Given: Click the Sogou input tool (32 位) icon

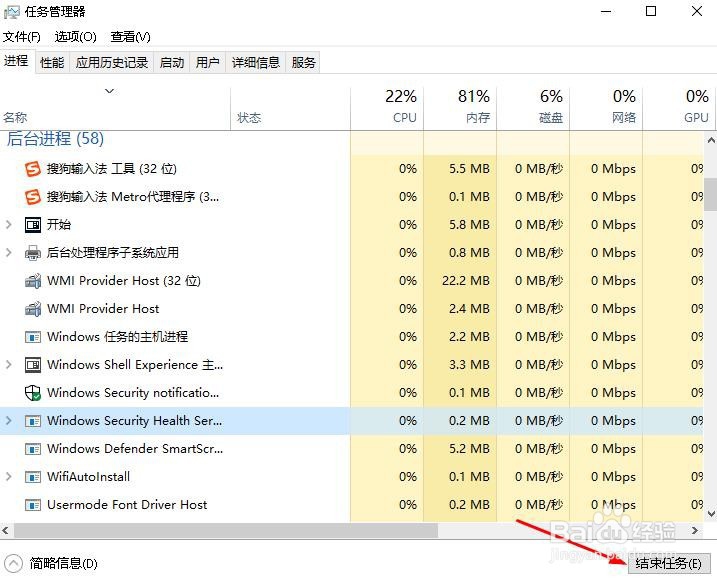Looking at the screenshot, I should coord(33,169).
